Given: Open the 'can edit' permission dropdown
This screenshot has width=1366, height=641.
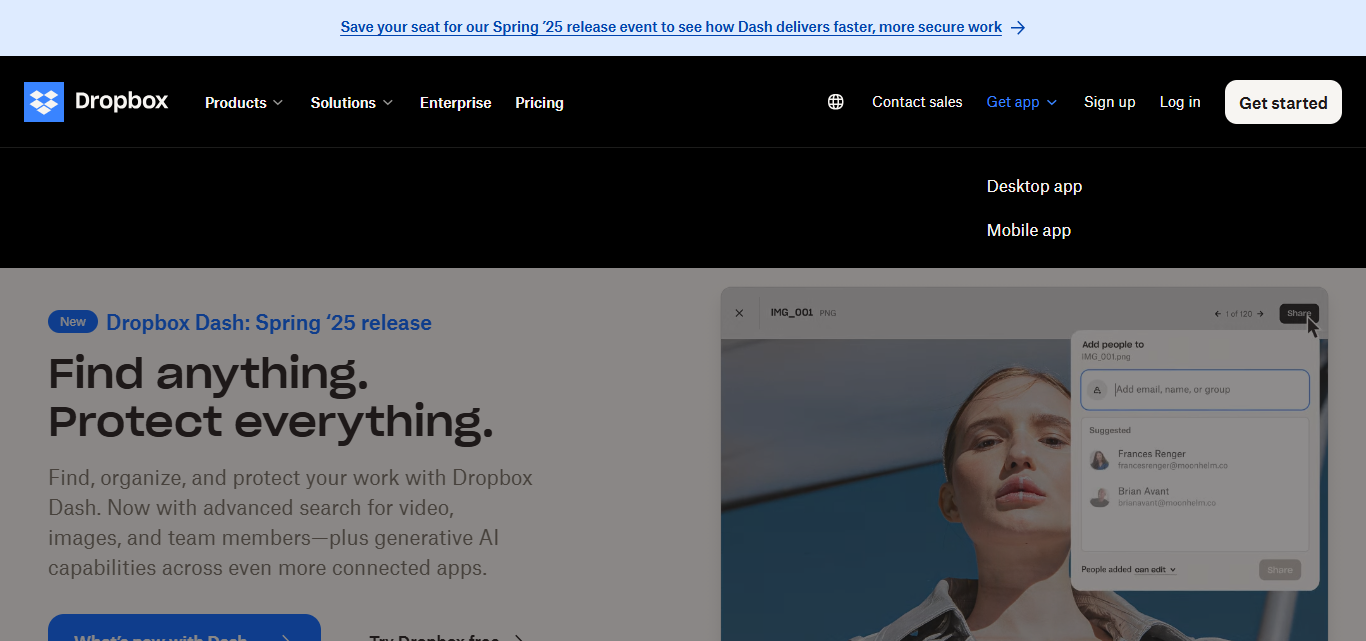Looking at the screenshot, I should (x=1155, y=570).
